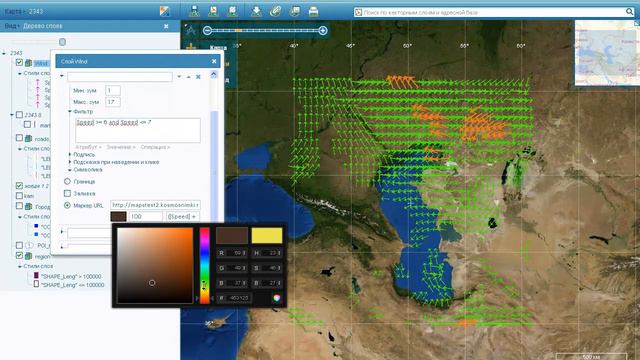640x360 pixels.
Task: Click the map copy icon beside printer
Action: (295, 11)
